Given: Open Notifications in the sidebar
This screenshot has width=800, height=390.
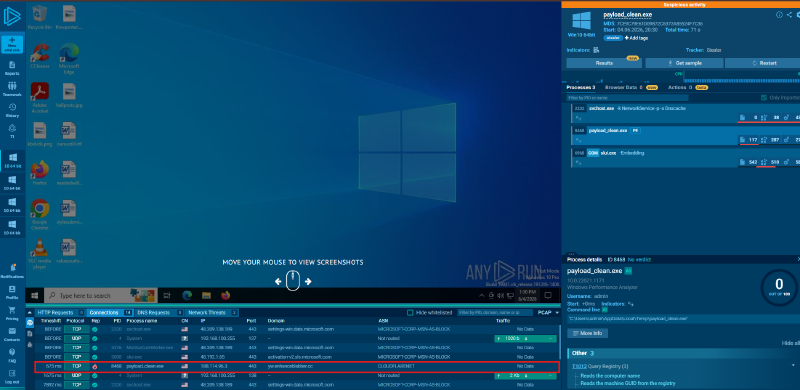Looking at the screenshot, I should pyautogui.click(x=12, y=271).
